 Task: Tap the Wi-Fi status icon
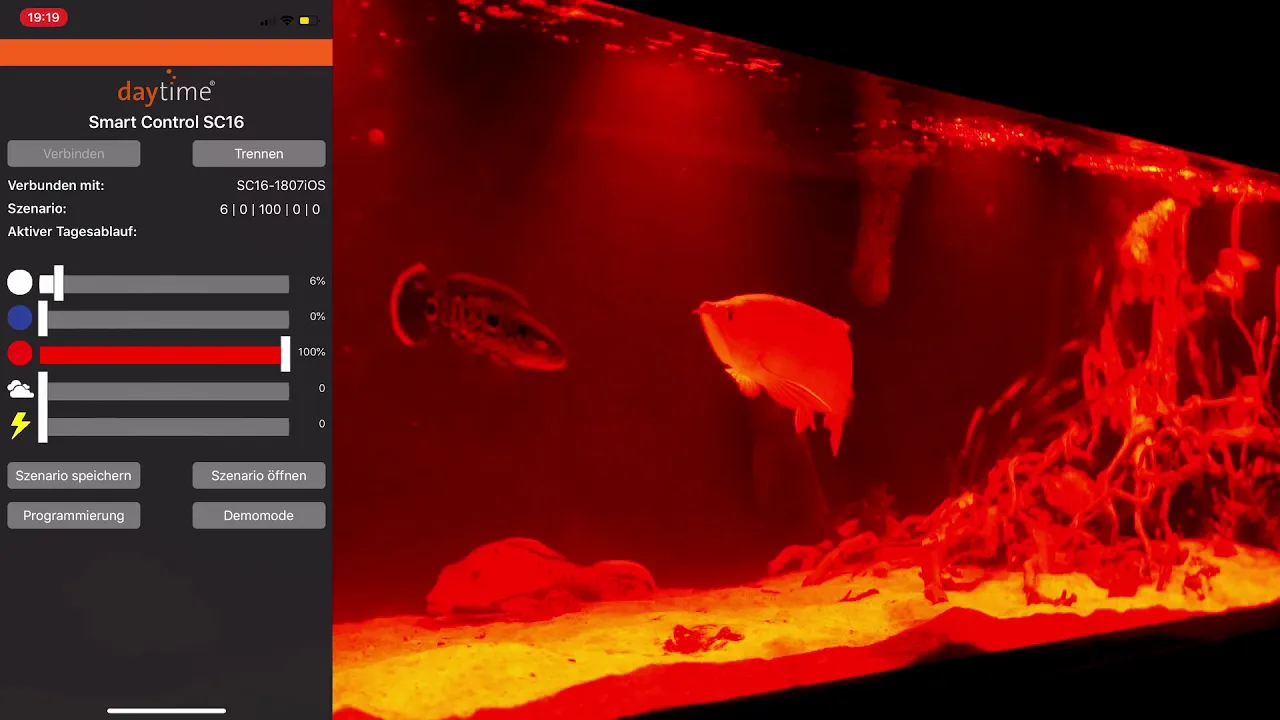(x=287, y=20)
